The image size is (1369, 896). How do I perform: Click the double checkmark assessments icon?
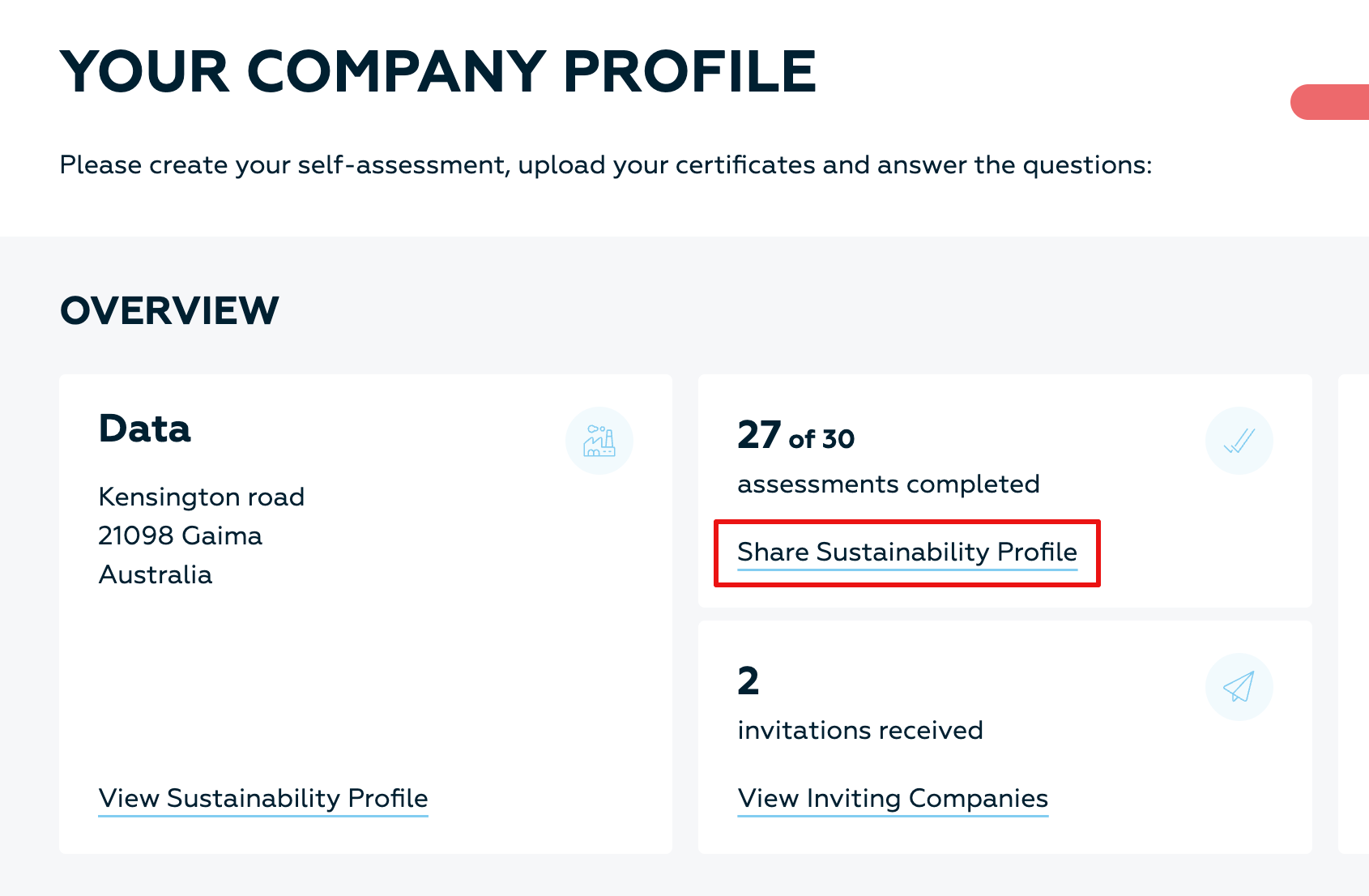1239,441
